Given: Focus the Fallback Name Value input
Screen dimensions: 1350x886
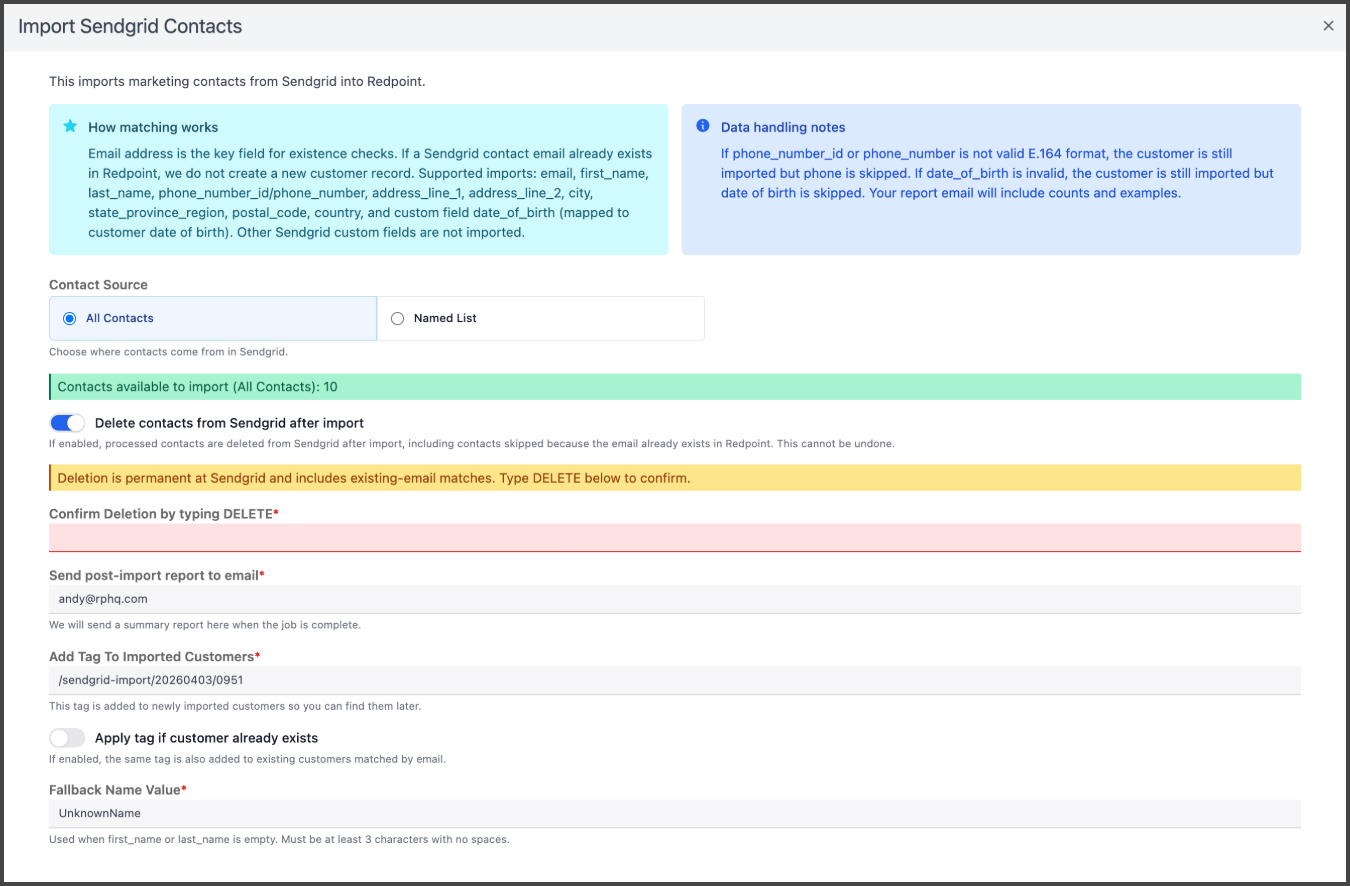Looking at the screenshot, I should (674, 813).
